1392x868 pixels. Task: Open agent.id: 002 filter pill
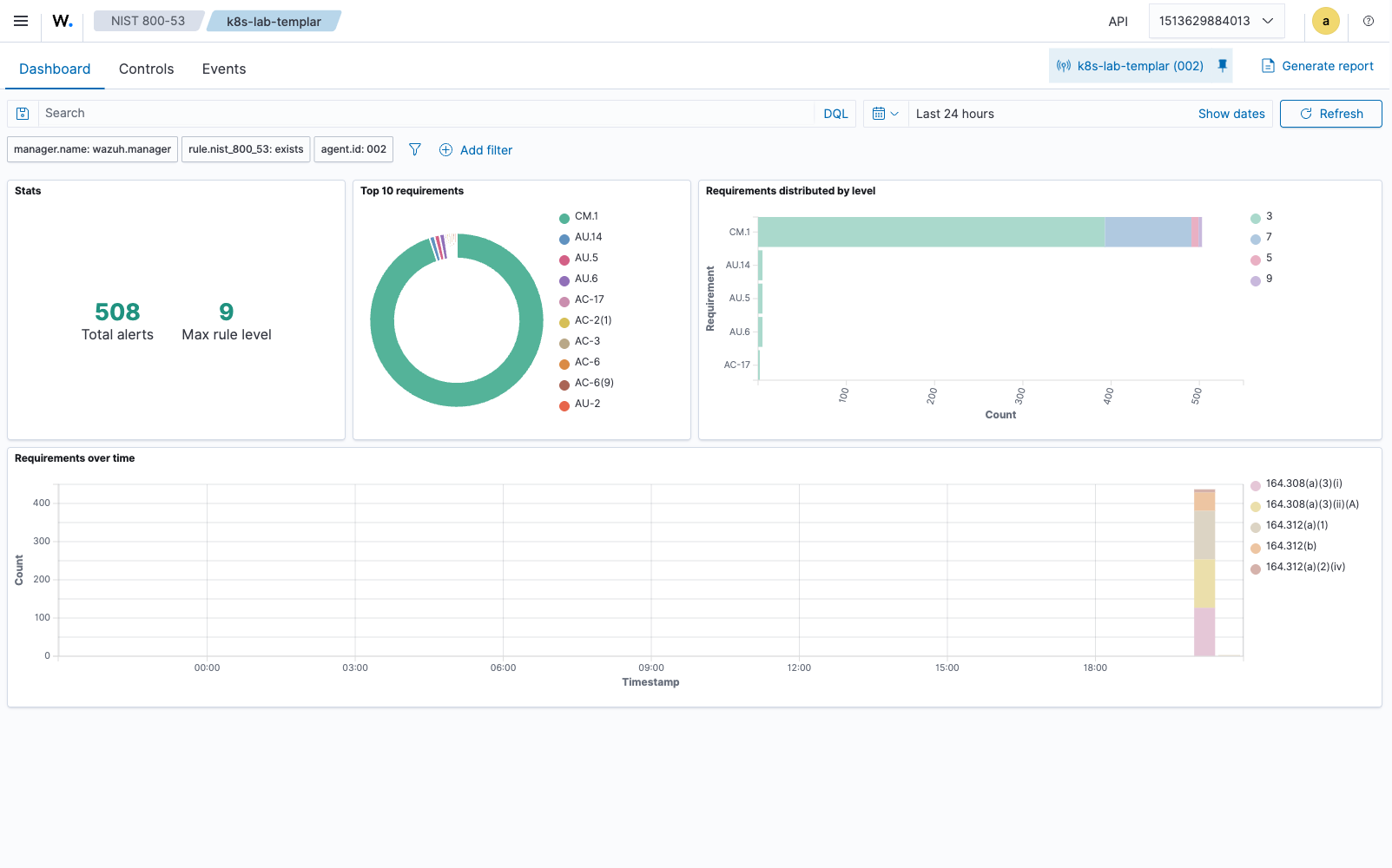click(353, 149)
